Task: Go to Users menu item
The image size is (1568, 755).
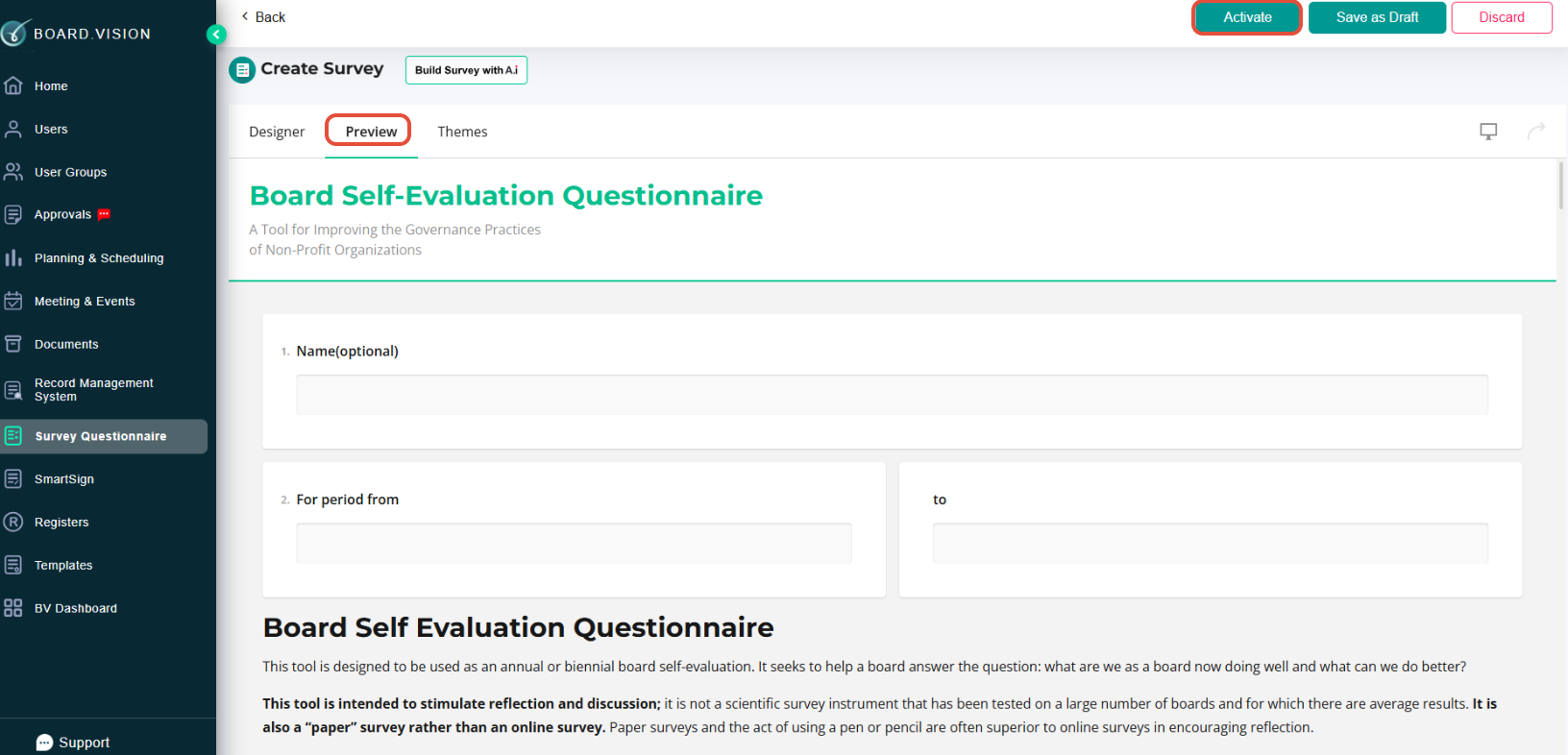Action: (x=51, y=129)
